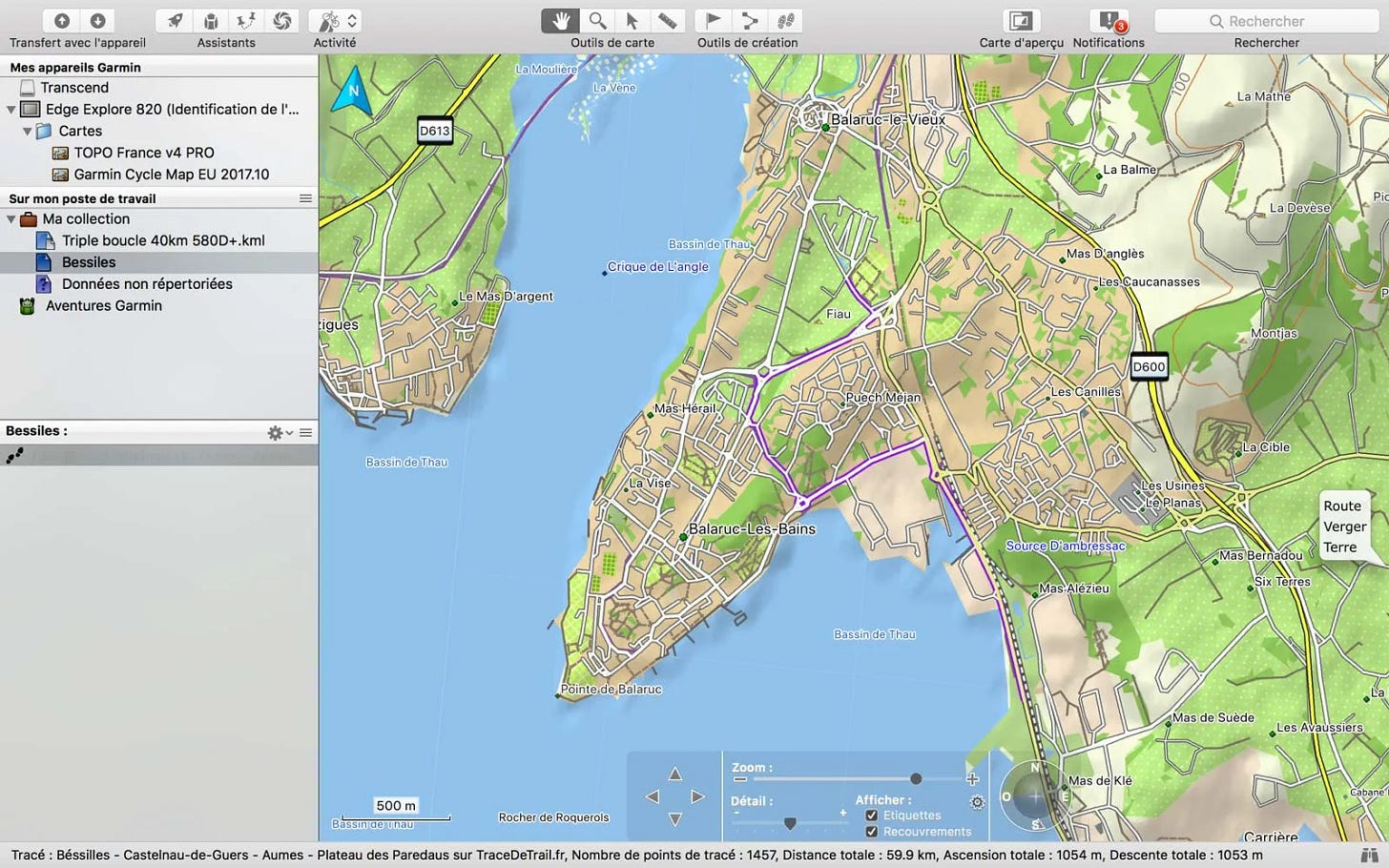Select the arrow pointer map tool
Image resolution: width=1389 pixels, height=868 pixels.
pos(632,20)
